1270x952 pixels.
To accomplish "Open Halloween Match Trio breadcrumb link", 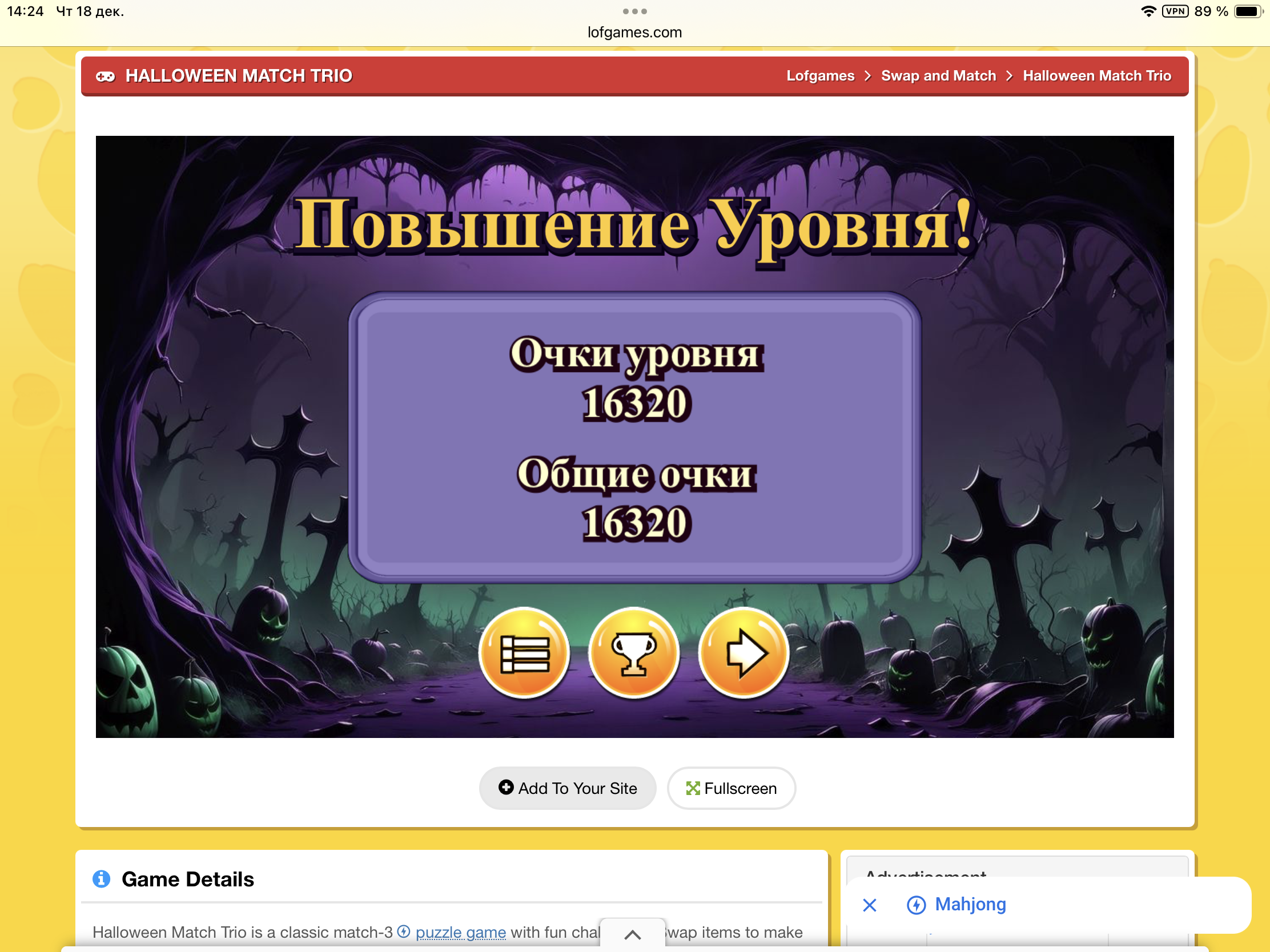I will 1096,76.
